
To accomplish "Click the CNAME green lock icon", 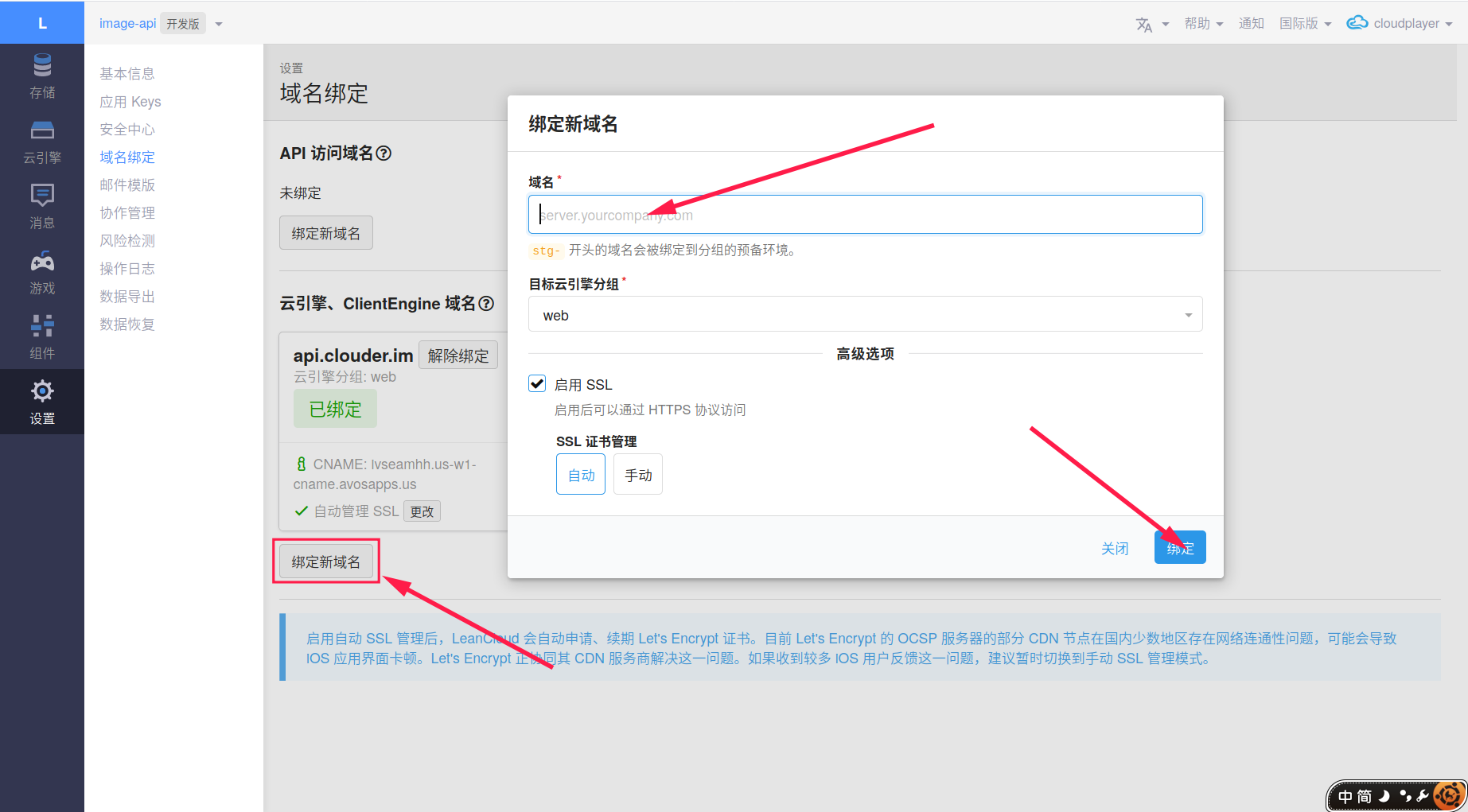I will pos(301,464).
